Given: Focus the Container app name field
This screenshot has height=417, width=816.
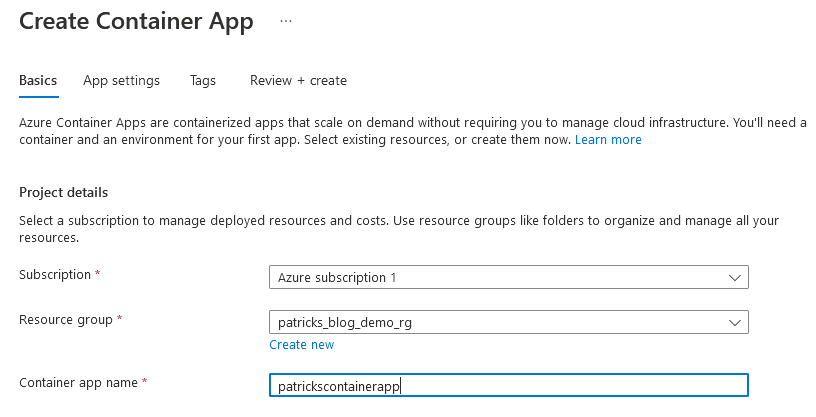Looking at the screenshot, I should [x=508, y=386].
